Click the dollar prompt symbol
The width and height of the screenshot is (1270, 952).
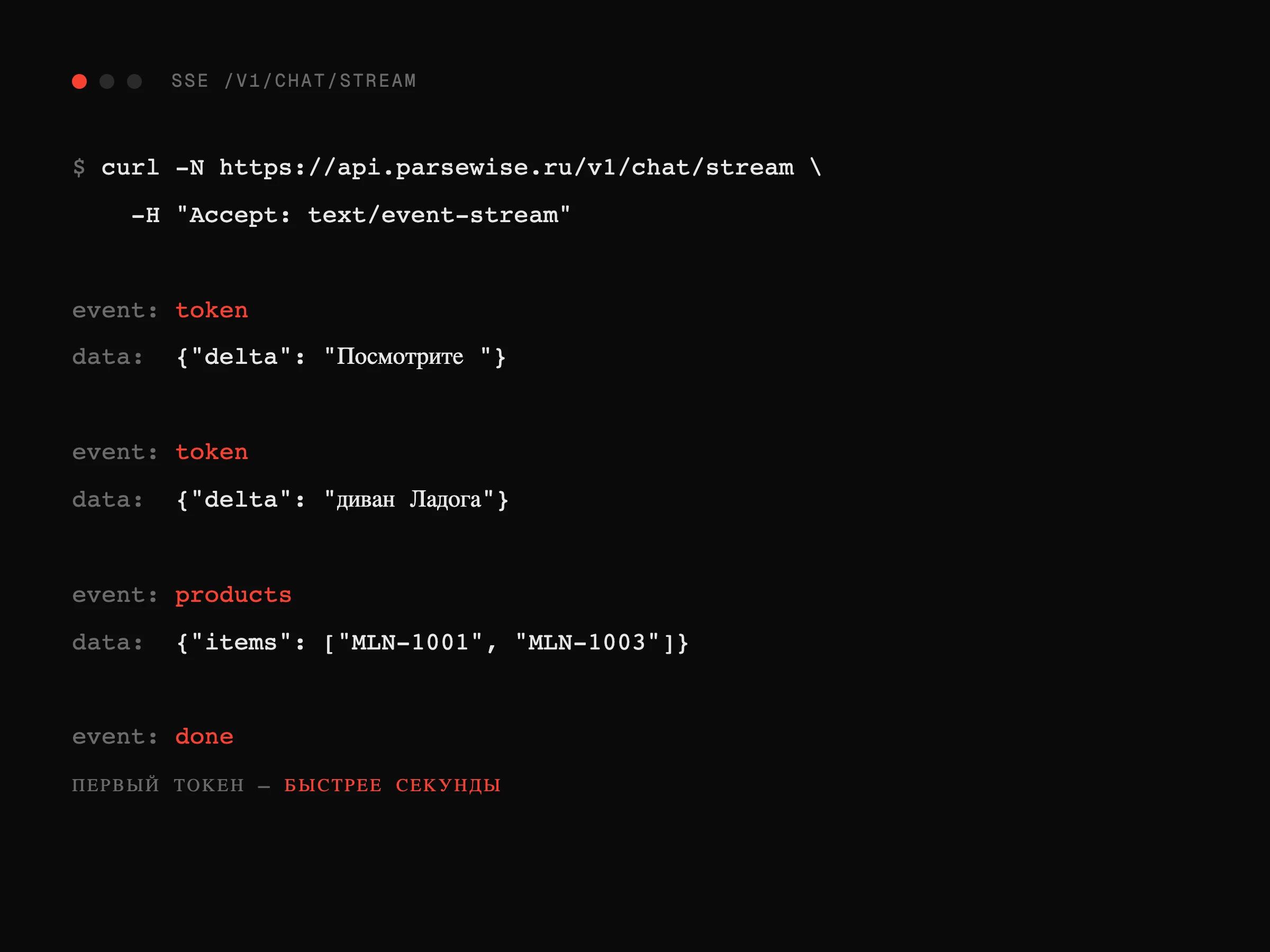[x=79, y=168]
